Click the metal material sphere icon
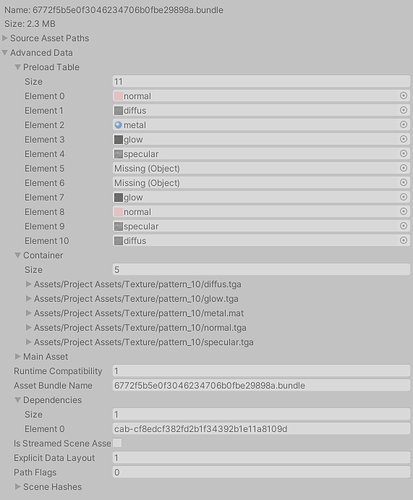The height and width of the screenshot is (500, 413). (x=118, y=125)
